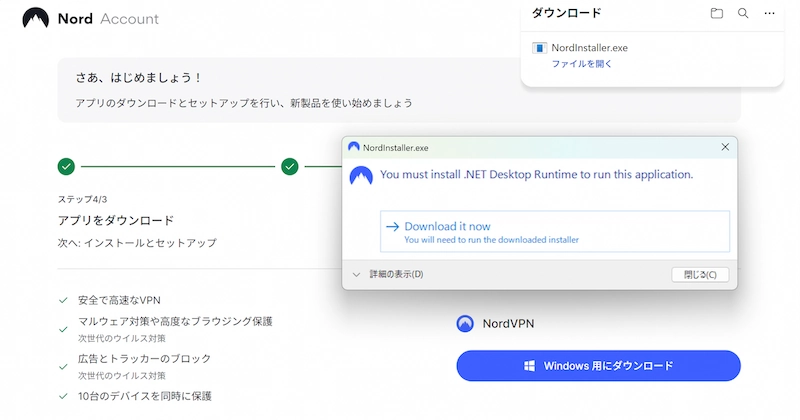Click large Nord logo inside installer dialog

(361, 176)
